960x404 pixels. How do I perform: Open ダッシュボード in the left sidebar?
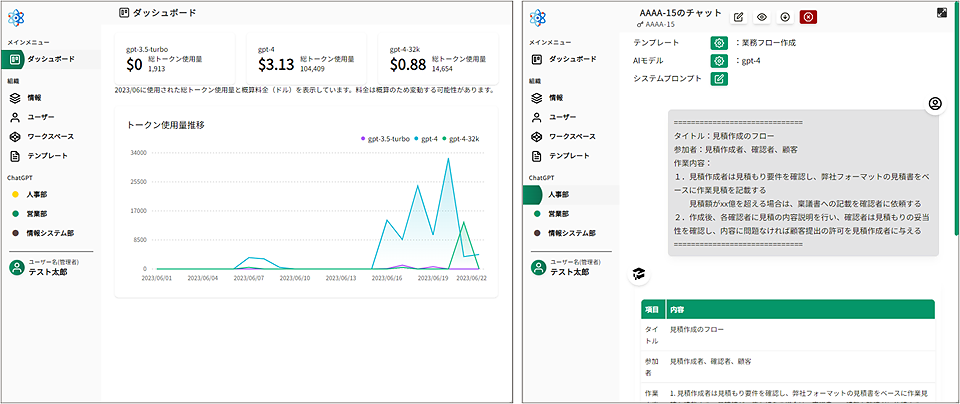50,60
